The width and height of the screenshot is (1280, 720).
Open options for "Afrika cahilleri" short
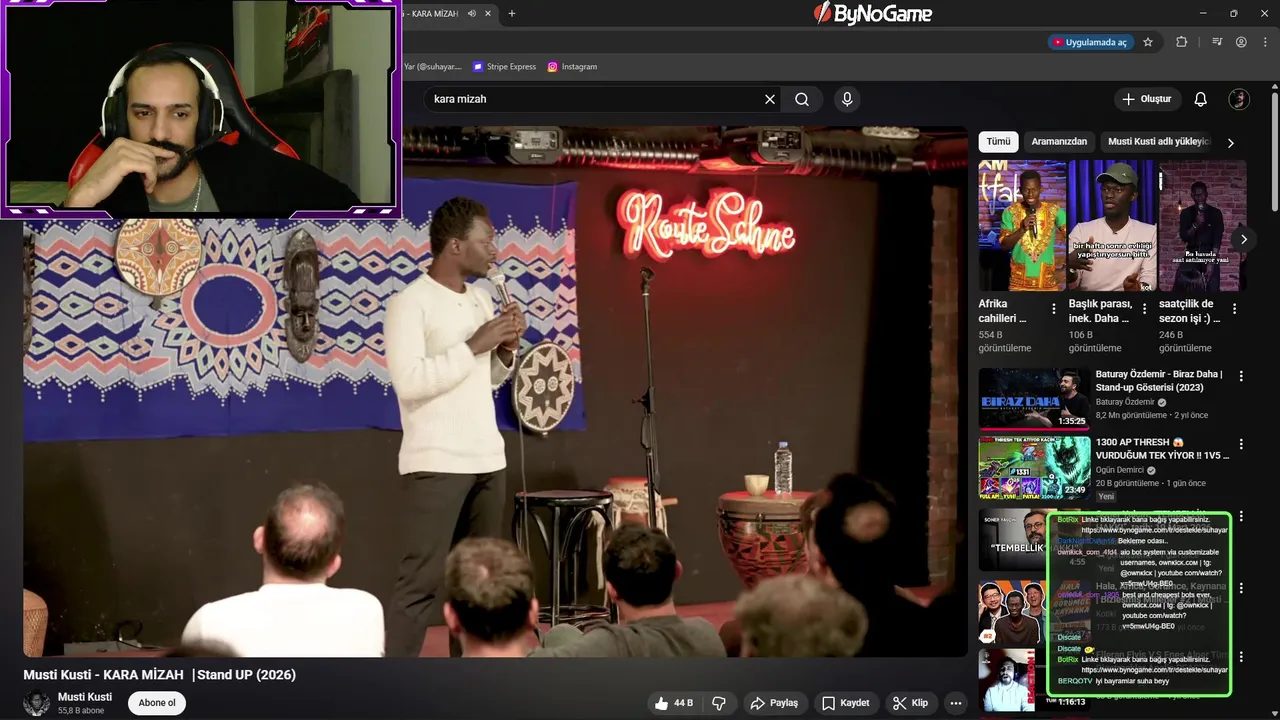pos(1054,309)
